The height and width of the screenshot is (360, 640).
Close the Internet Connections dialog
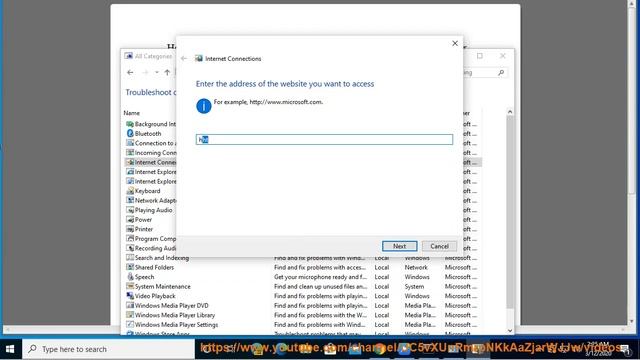pos(455,43)
